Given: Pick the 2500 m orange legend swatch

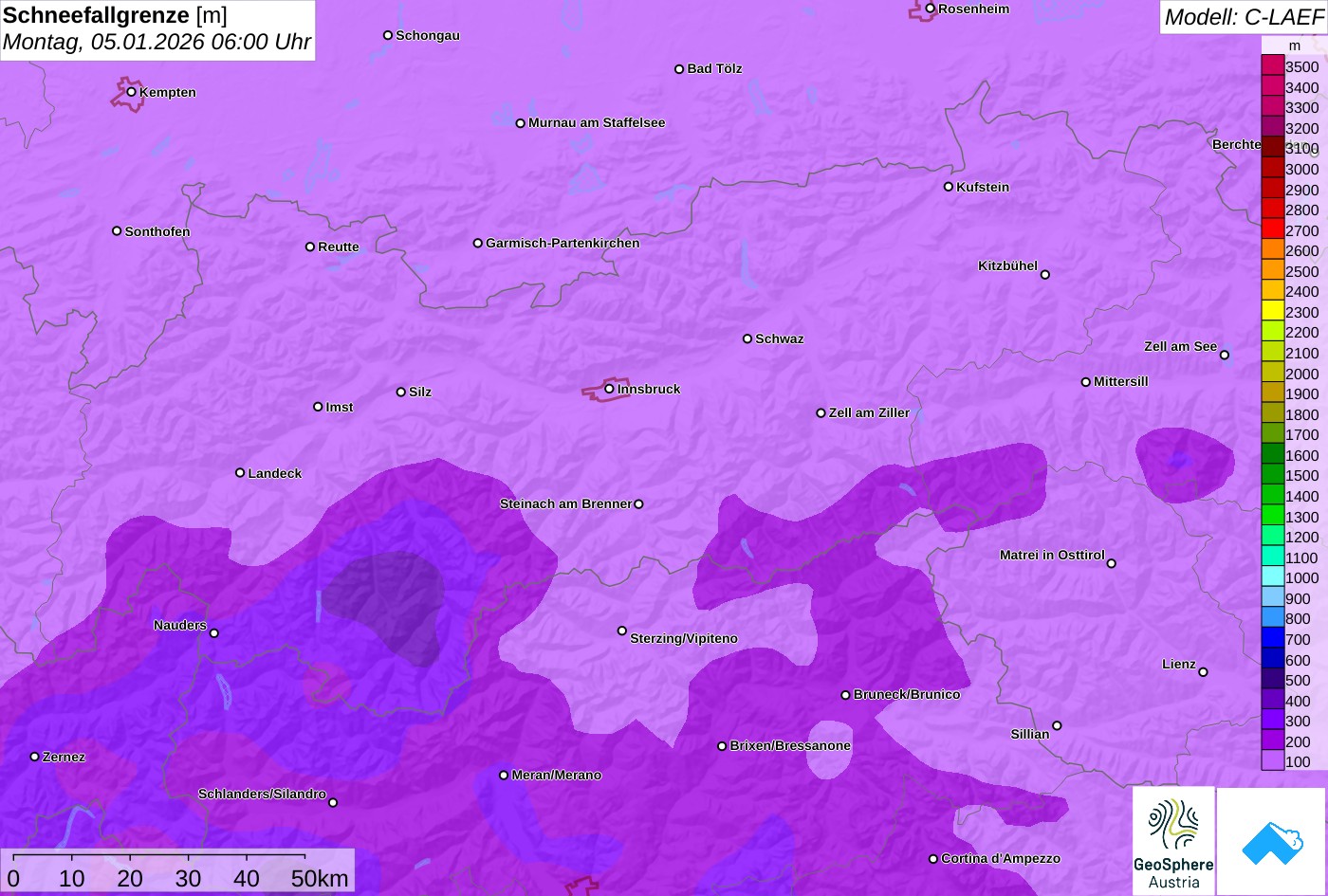Looking at the screenshot, I should point(1272,271).
